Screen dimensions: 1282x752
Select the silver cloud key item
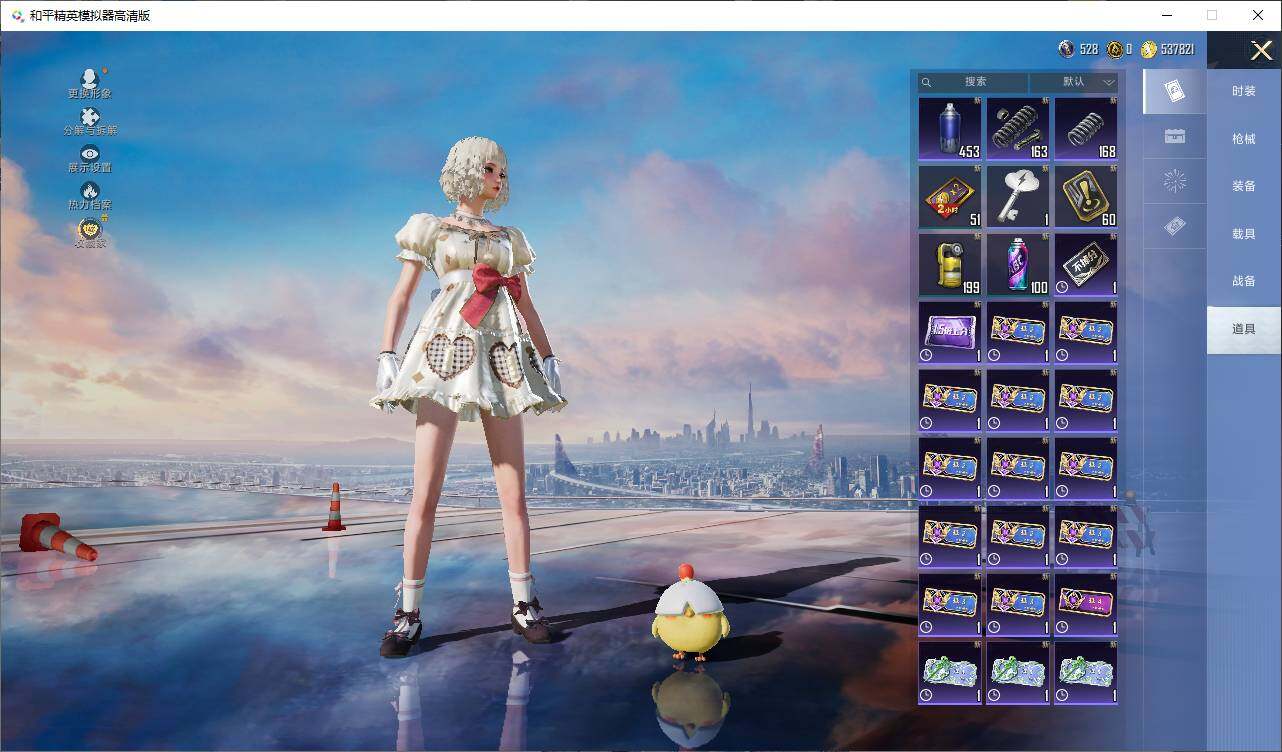coord(1018,197)
